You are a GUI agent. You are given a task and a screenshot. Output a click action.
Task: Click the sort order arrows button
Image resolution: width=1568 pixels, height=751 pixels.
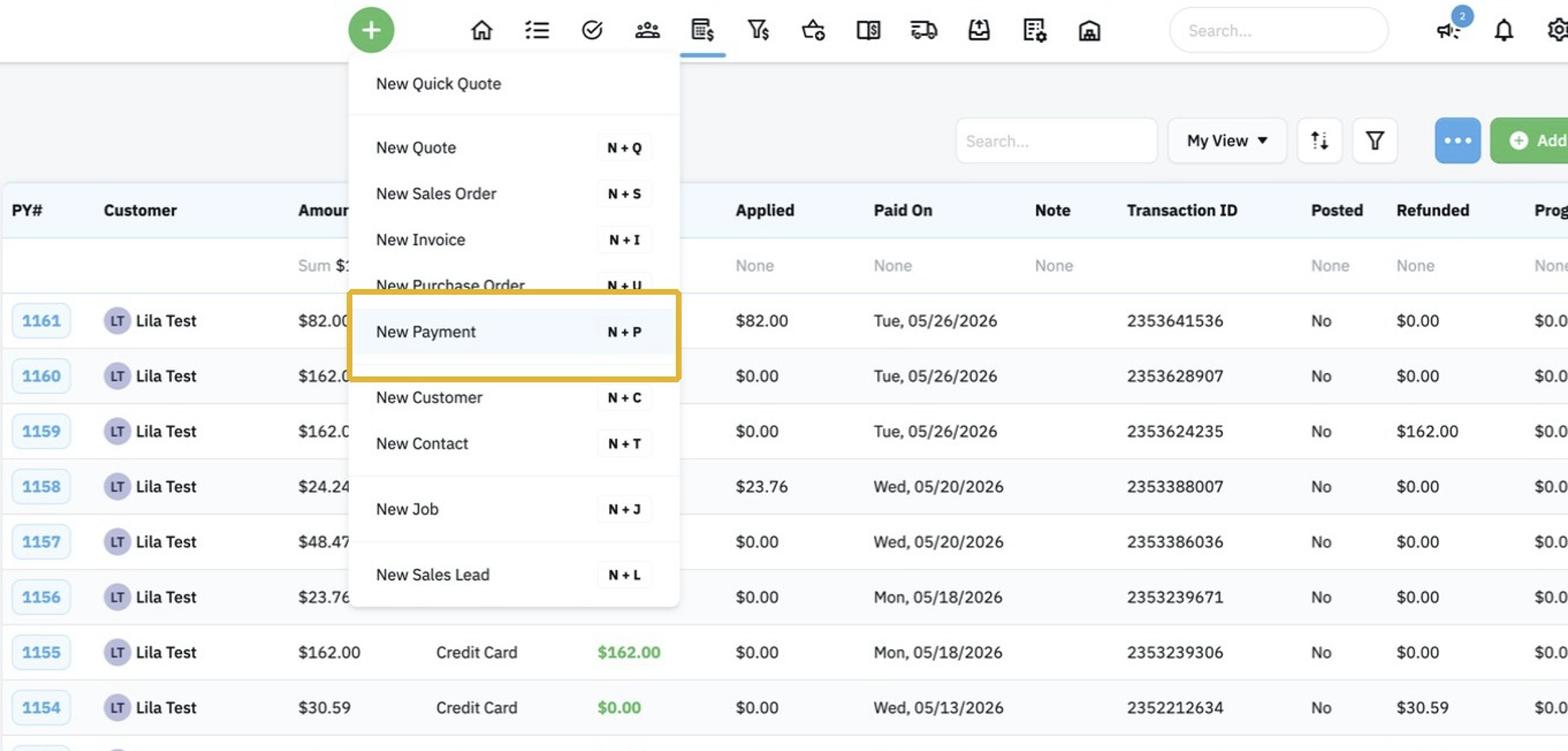pyautogui.click(x=1320, y=141)
